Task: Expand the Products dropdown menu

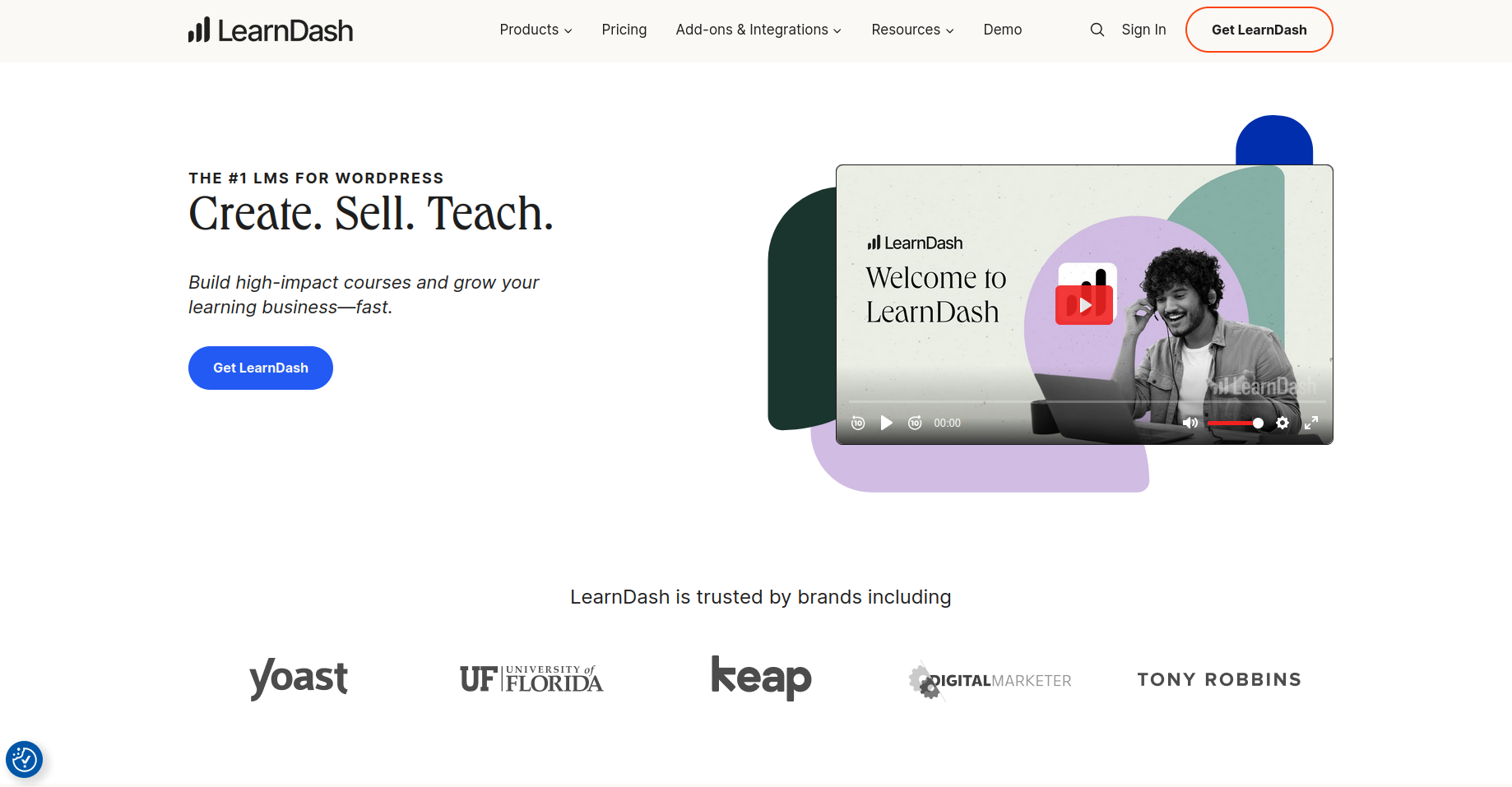Action: tap(536, 30)
